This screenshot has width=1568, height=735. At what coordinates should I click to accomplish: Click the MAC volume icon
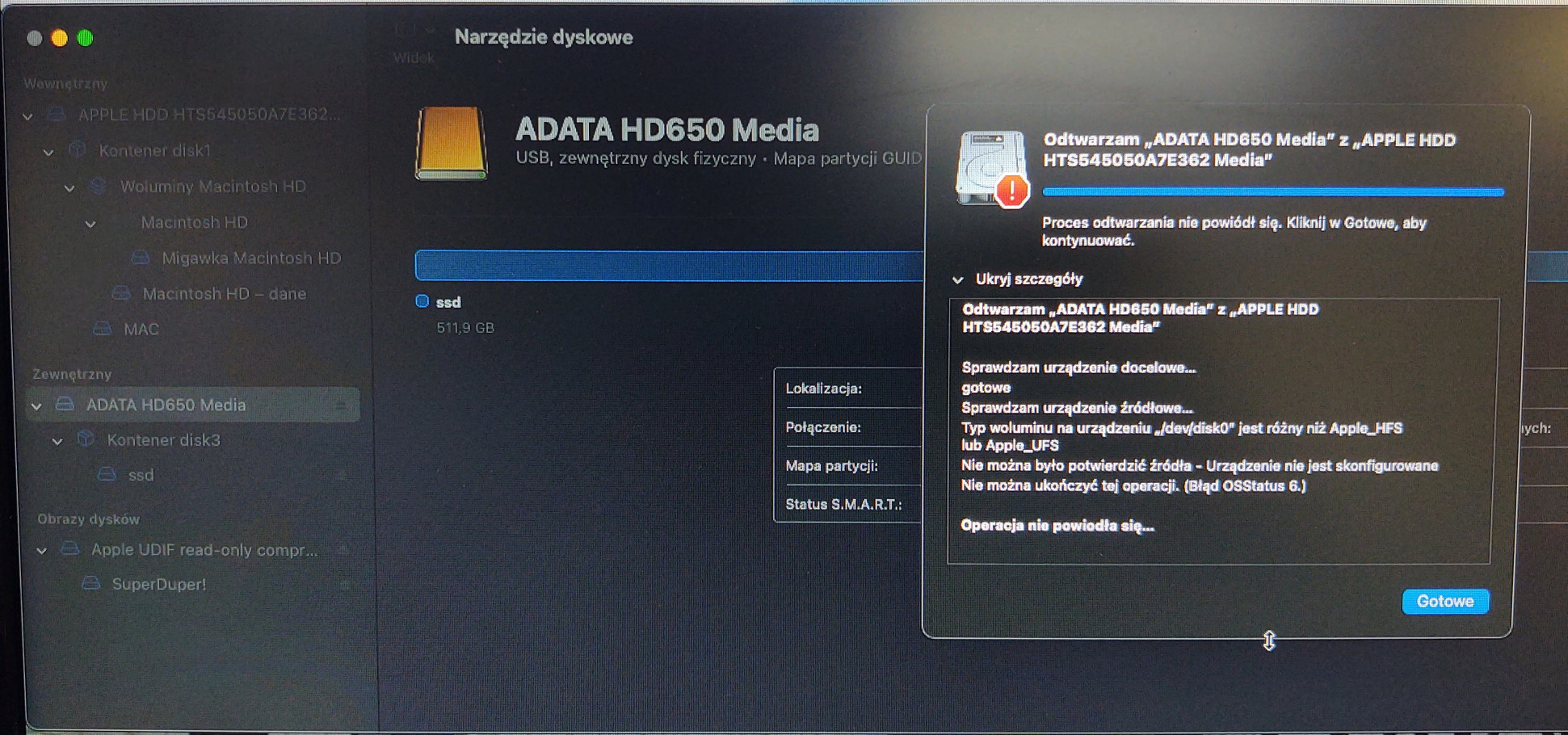tap(101, 329)
